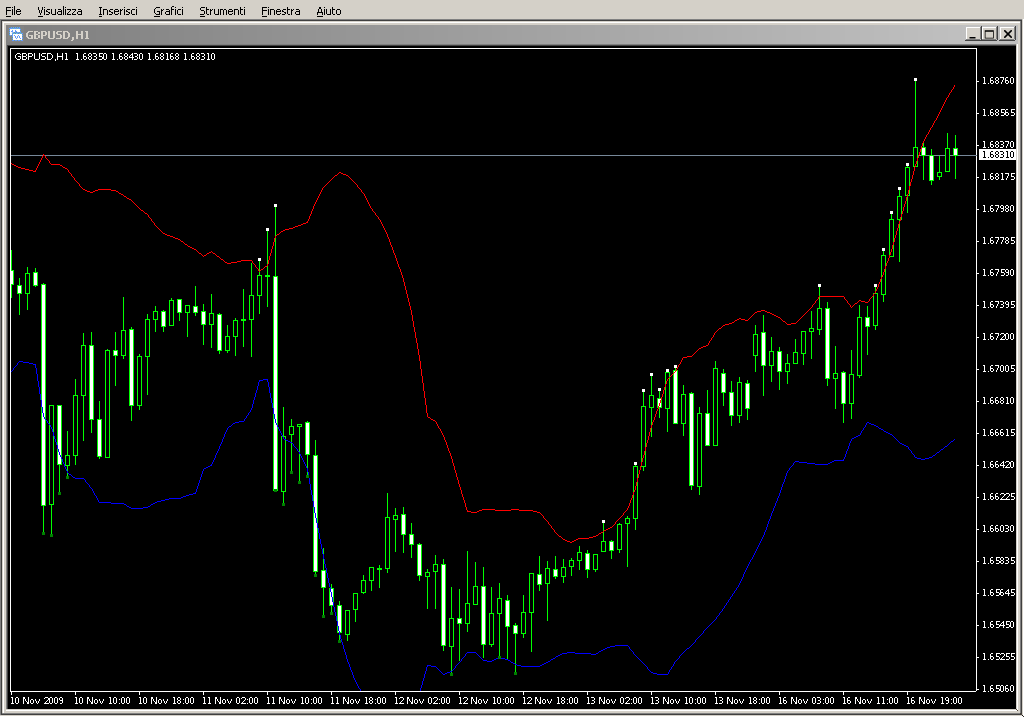Screen dimensions: 1024x717
Task: Click price scale value 1.65835
Action: tap(999, 561)
